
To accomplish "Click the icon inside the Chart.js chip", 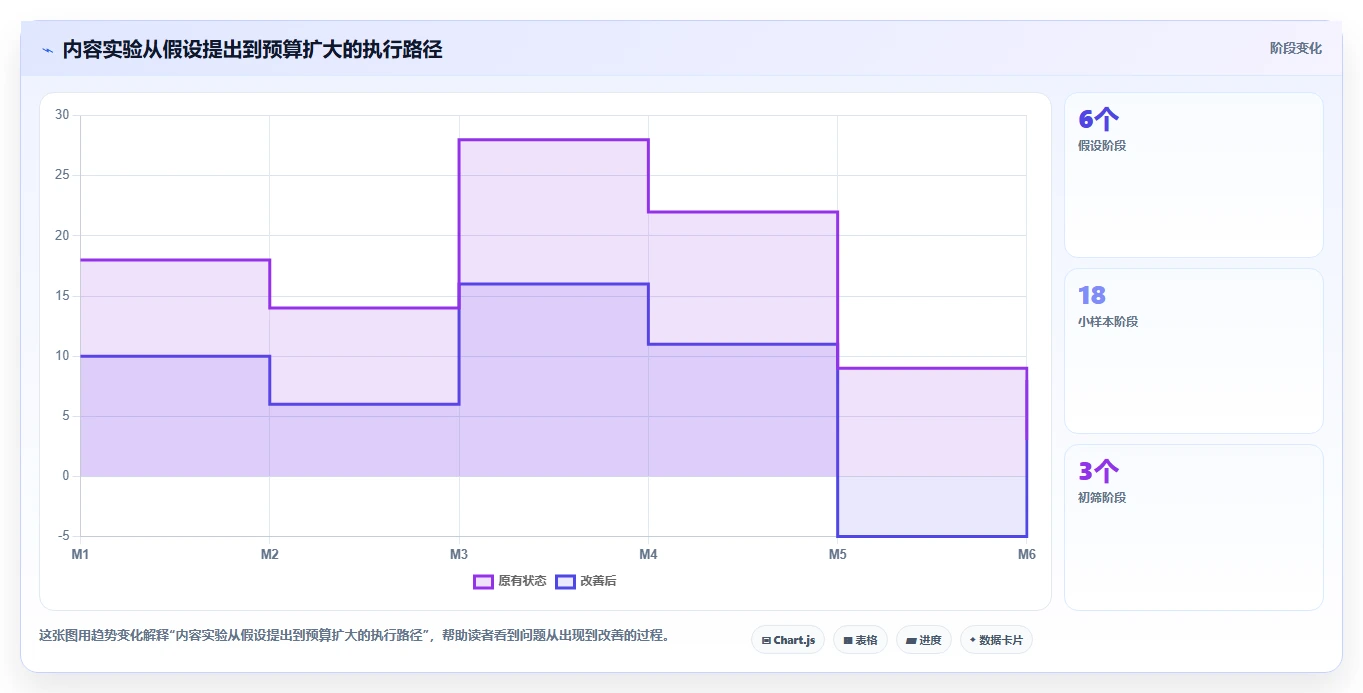I will (766, 640).
